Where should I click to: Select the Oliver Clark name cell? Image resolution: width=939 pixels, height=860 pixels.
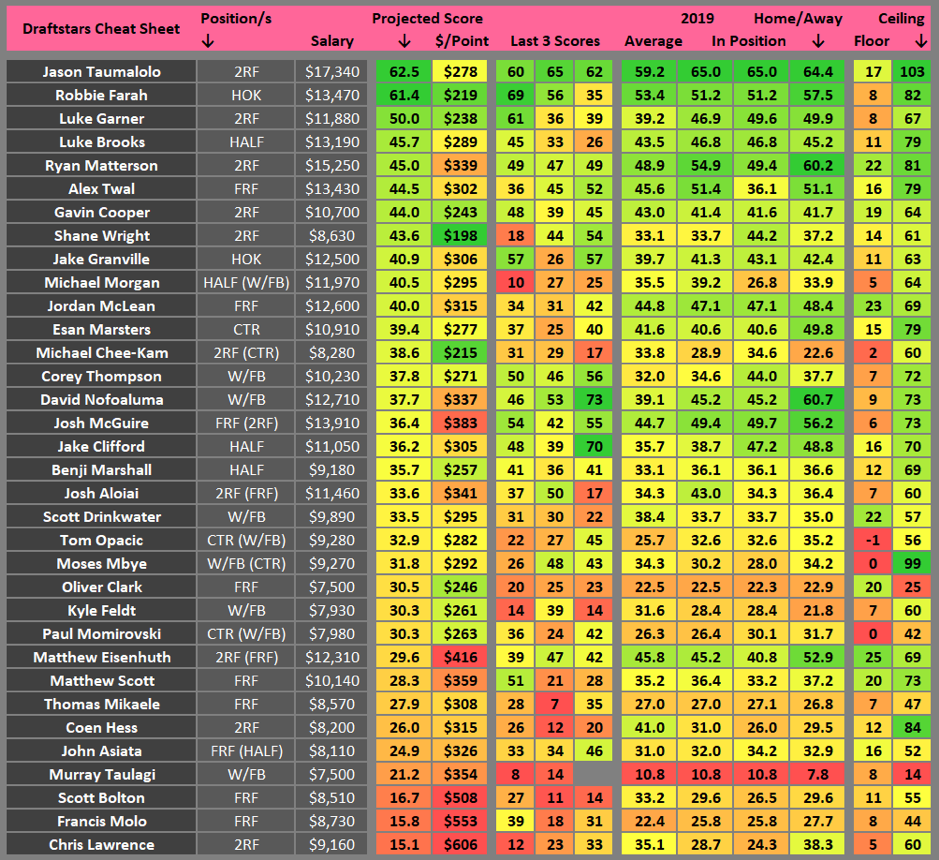tap(101, 587)
